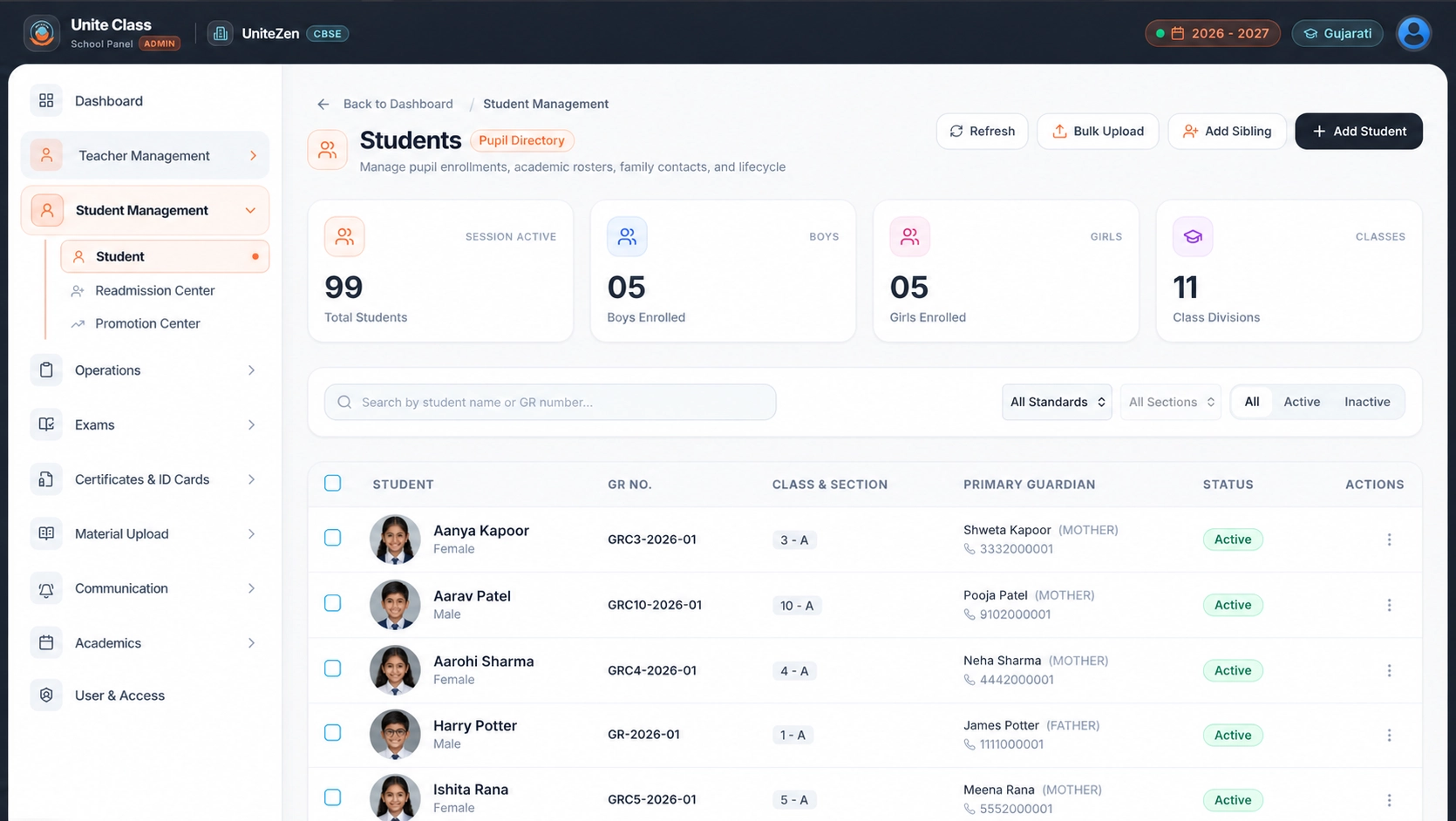Open actions menu for Ishita Rana
This screenshot has height=821, width=1456.
[x=1389, y=800]
